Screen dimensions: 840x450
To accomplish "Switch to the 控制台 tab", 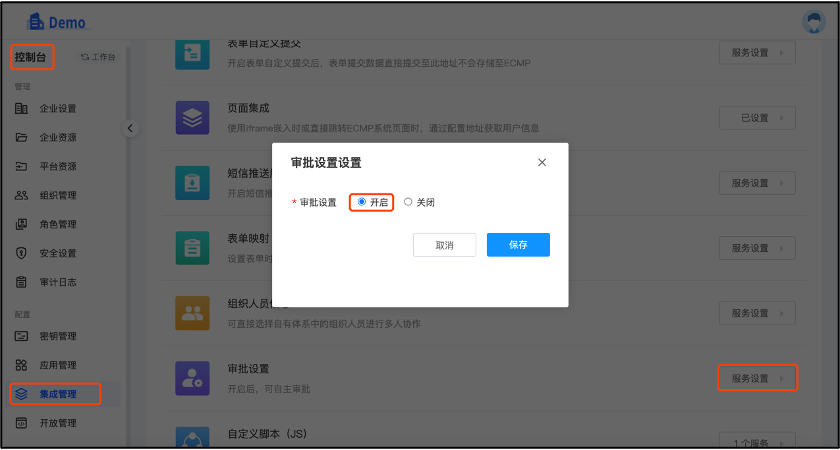I will click(32, 57).
